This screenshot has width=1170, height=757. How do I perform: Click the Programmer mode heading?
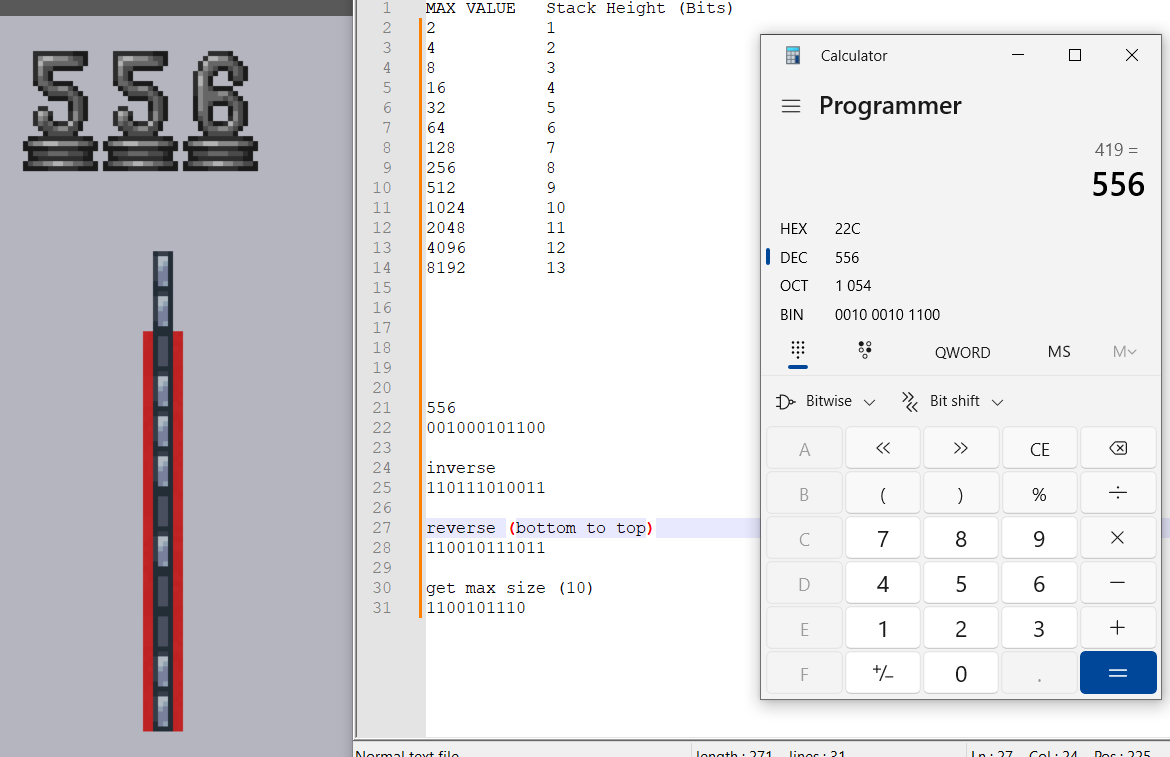tap(890, 106)
